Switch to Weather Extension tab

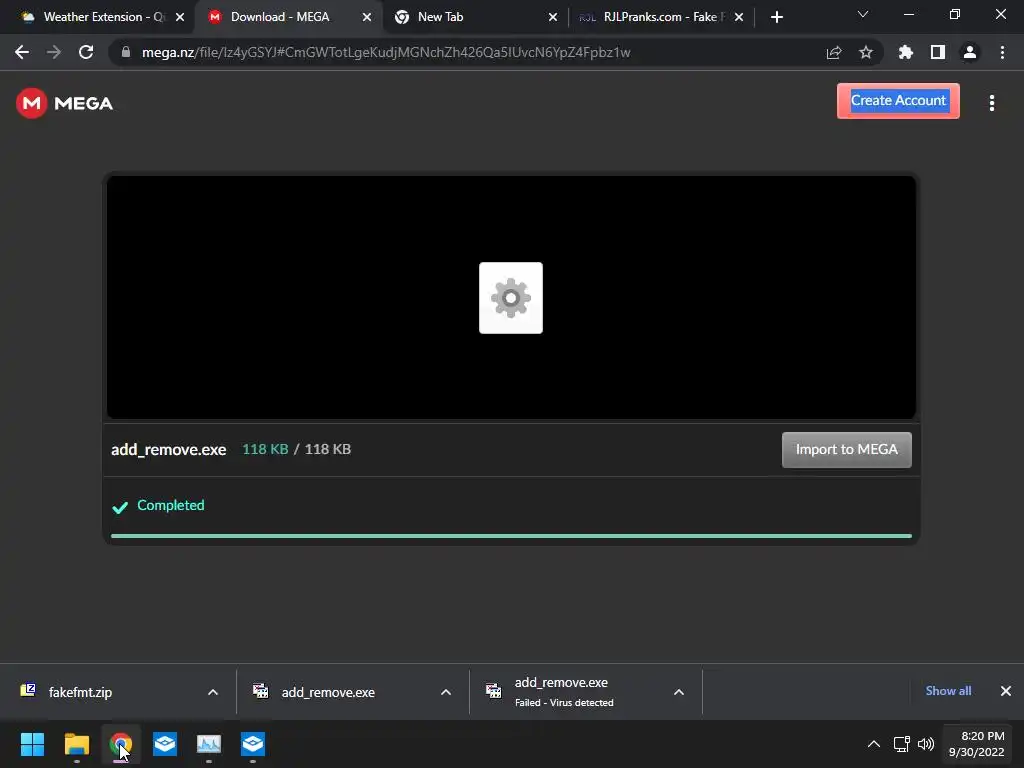96,17
